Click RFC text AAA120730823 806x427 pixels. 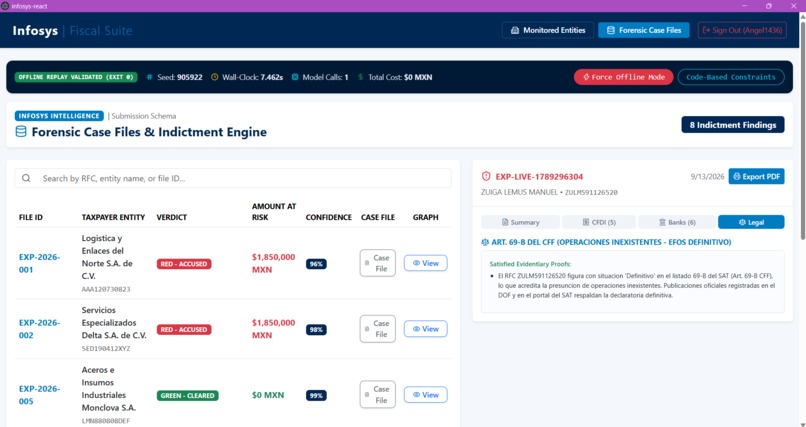click(x=106, y=289)
